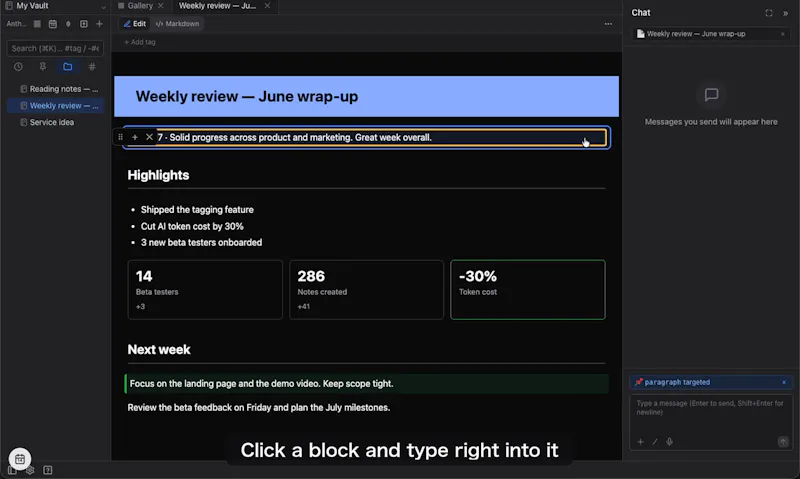
Task: Click the gallery grid icon in sidebar toolbar
Action: pyautogui.click(x=37, y=23)
